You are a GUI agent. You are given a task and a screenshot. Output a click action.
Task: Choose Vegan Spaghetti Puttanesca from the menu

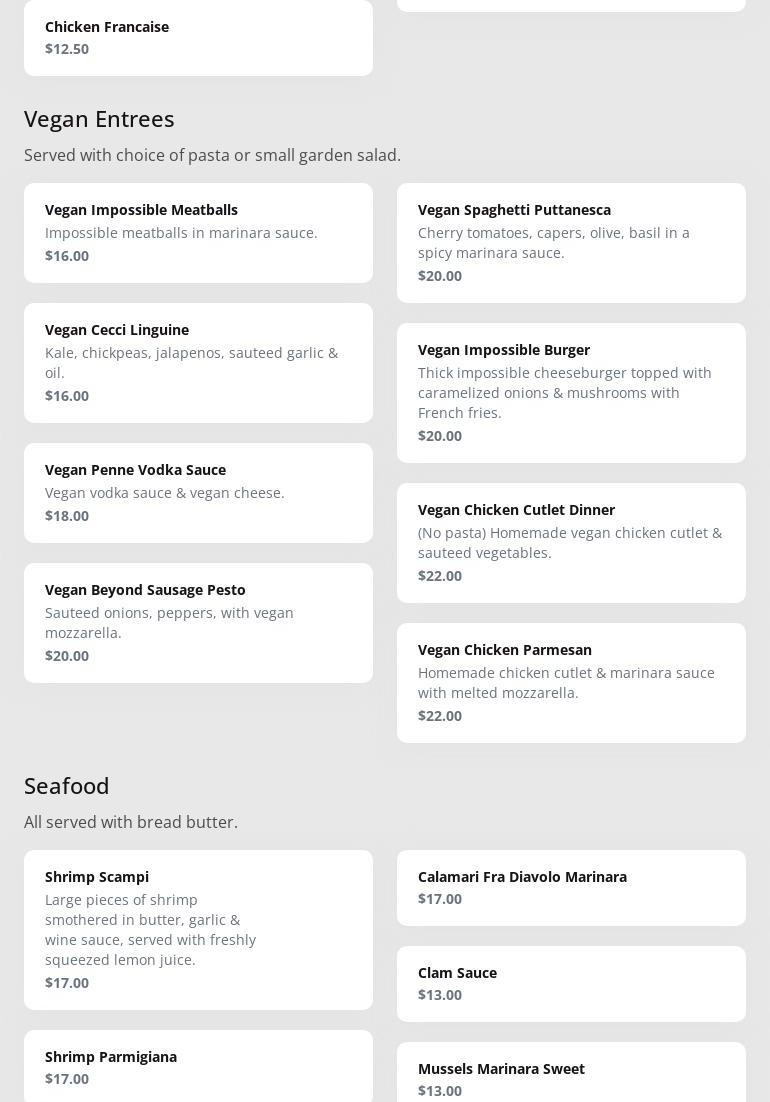[x=571, y=242]
